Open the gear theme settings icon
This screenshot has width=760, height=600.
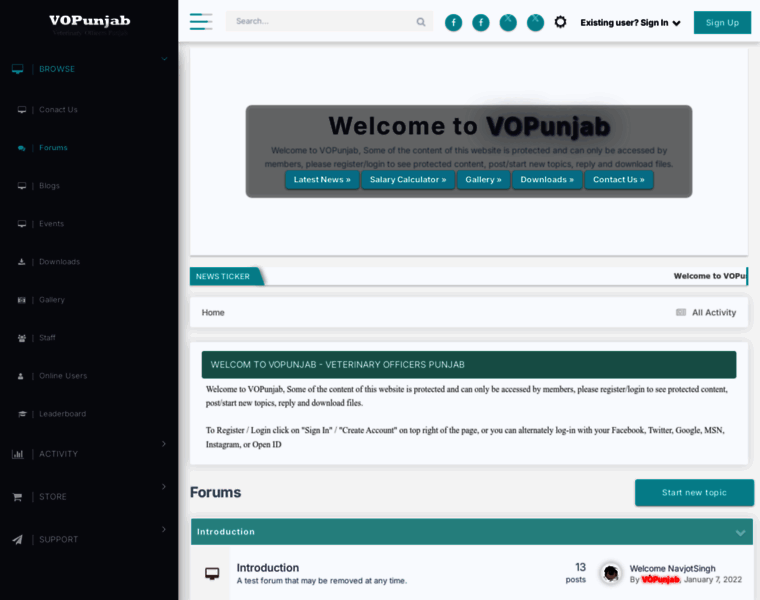point(560,22)
